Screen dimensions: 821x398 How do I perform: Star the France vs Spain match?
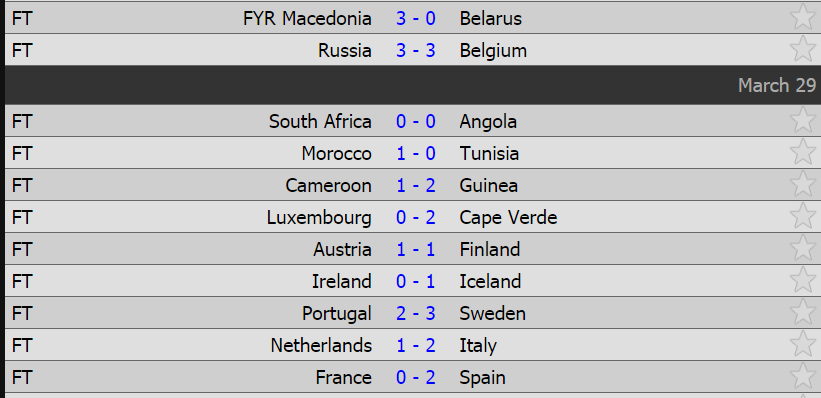click(x=803, y=375)
